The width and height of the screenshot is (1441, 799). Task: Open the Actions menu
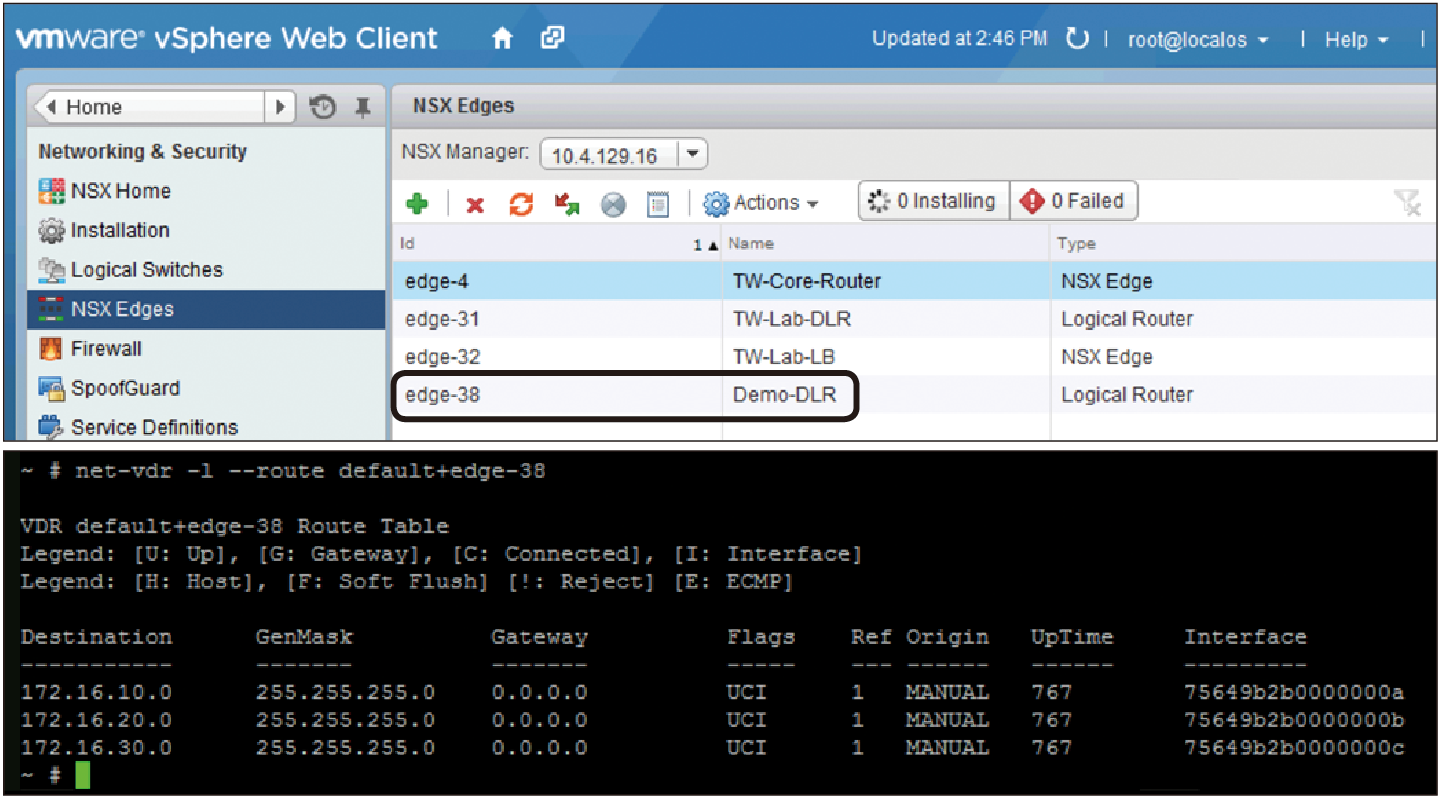[x=761, y=203]
